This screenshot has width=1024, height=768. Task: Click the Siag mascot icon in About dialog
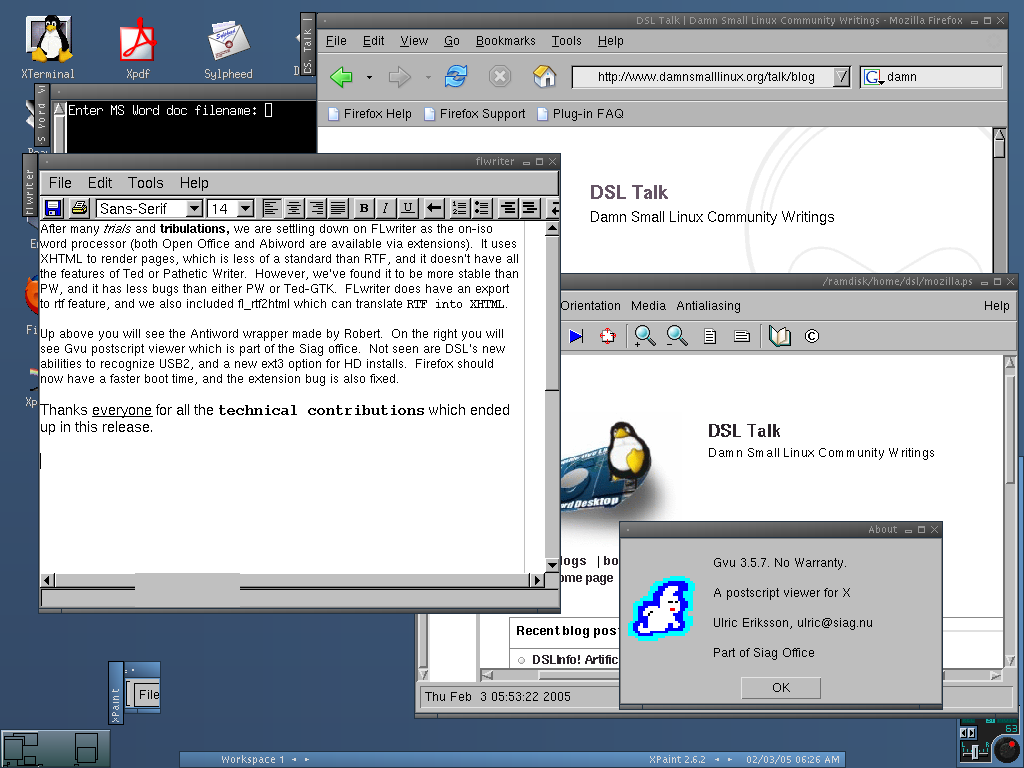tap(662, 608)
